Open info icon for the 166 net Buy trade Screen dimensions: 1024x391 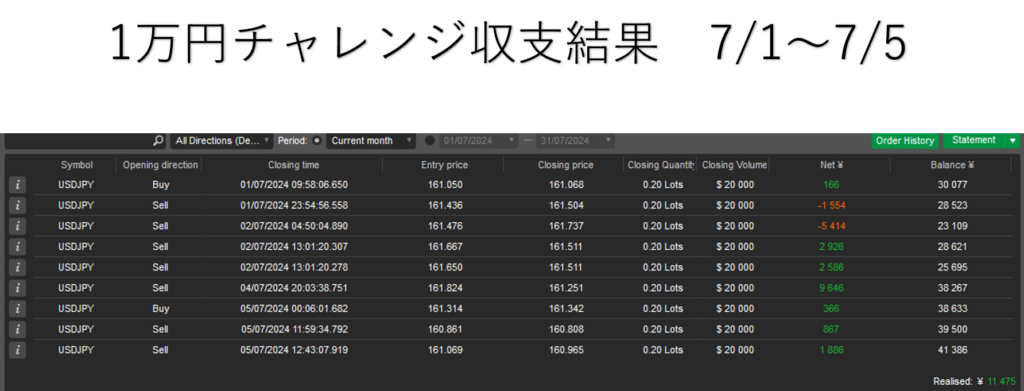tap(18, 185)
